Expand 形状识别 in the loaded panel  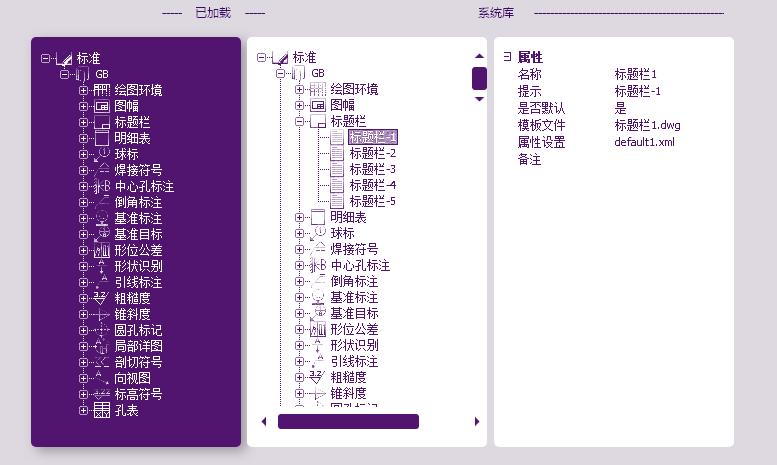pyautogui.click(x=83, y=266)
